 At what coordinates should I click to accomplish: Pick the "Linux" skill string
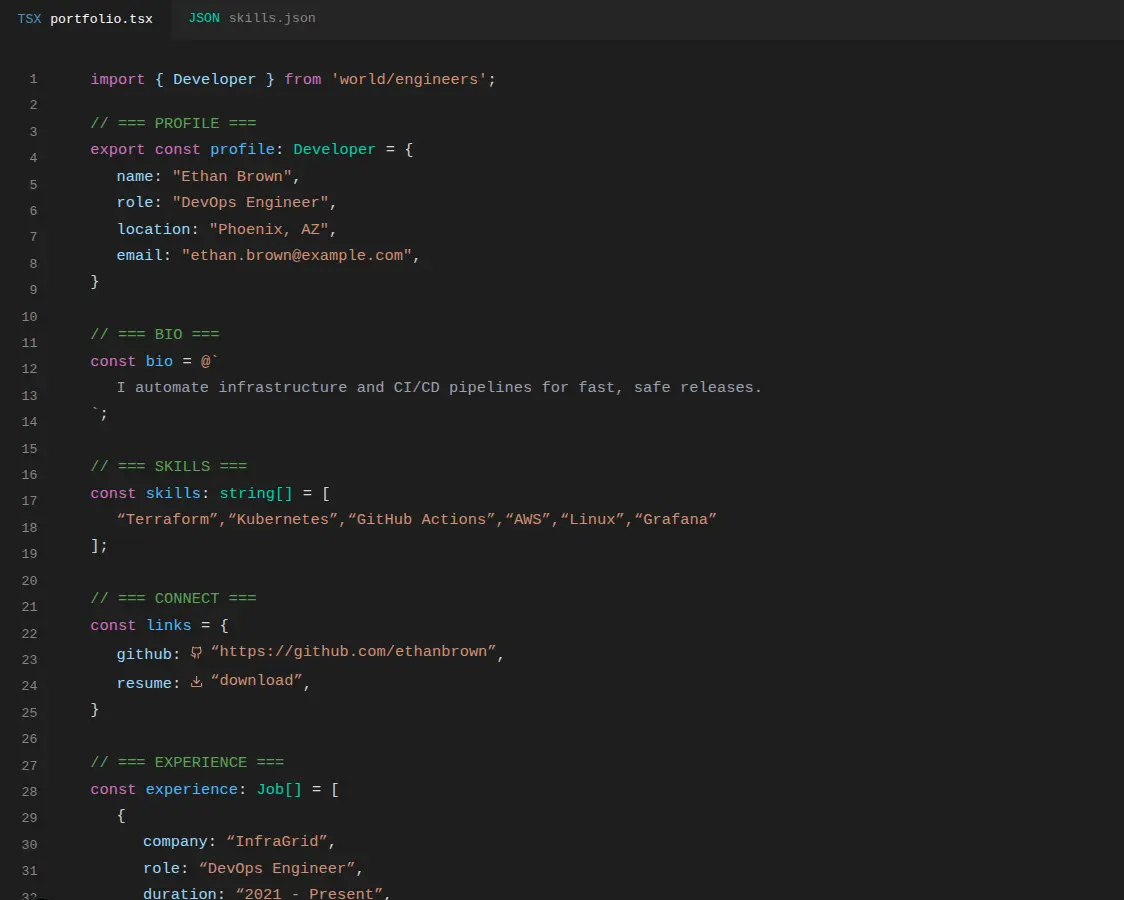pos(592,519)
